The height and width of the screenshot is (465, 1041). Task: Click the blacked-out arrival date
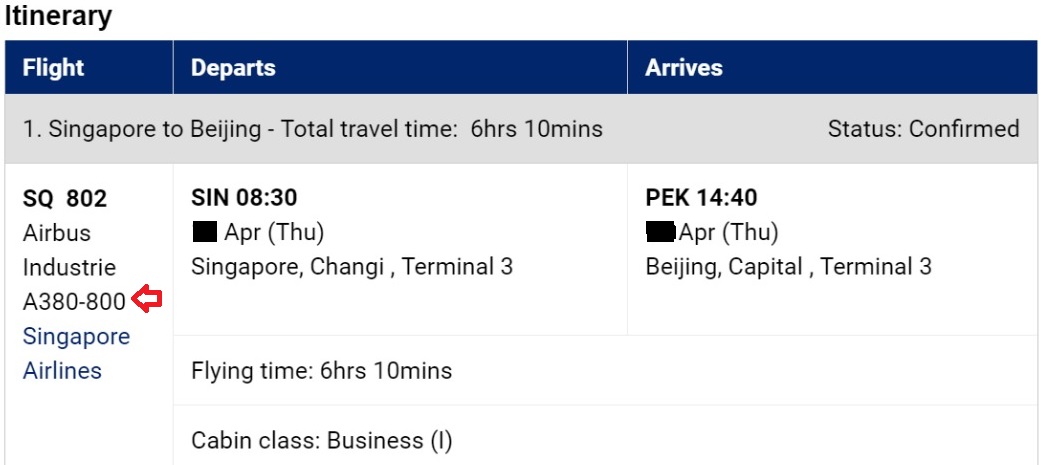click(660, 233)
